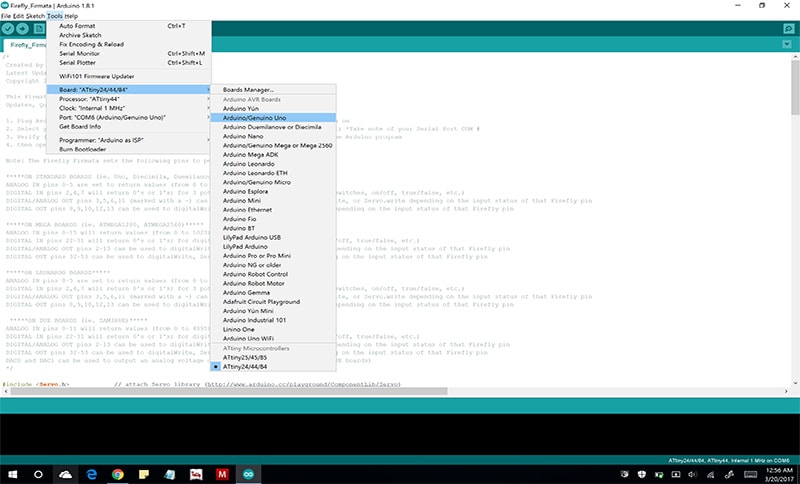Expand the Port: COM6 submenu
800x484 pixels.
pyautogui.click(x=129, y=117)
